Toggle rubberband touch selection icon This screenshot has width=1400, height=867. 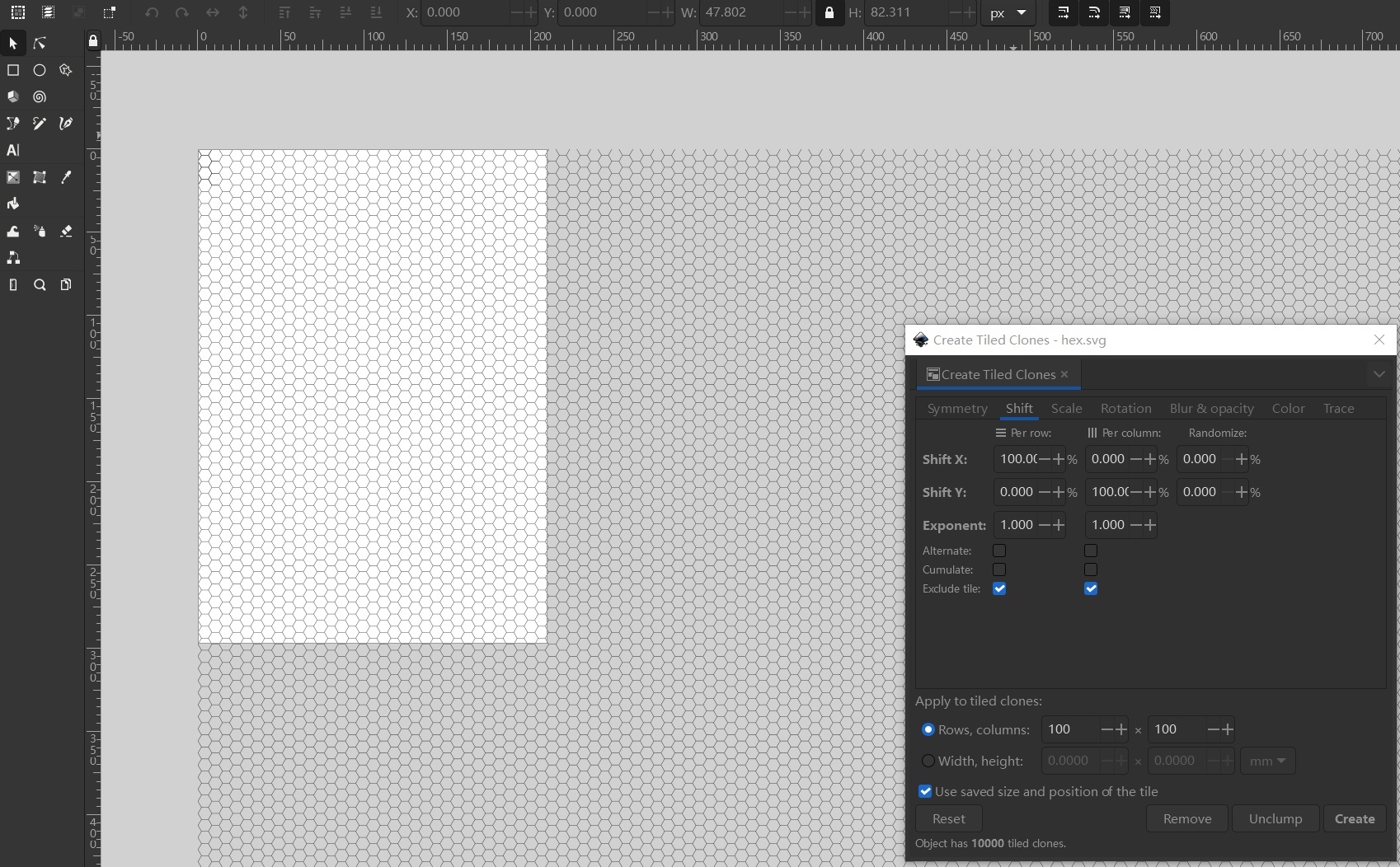[109, 12]
